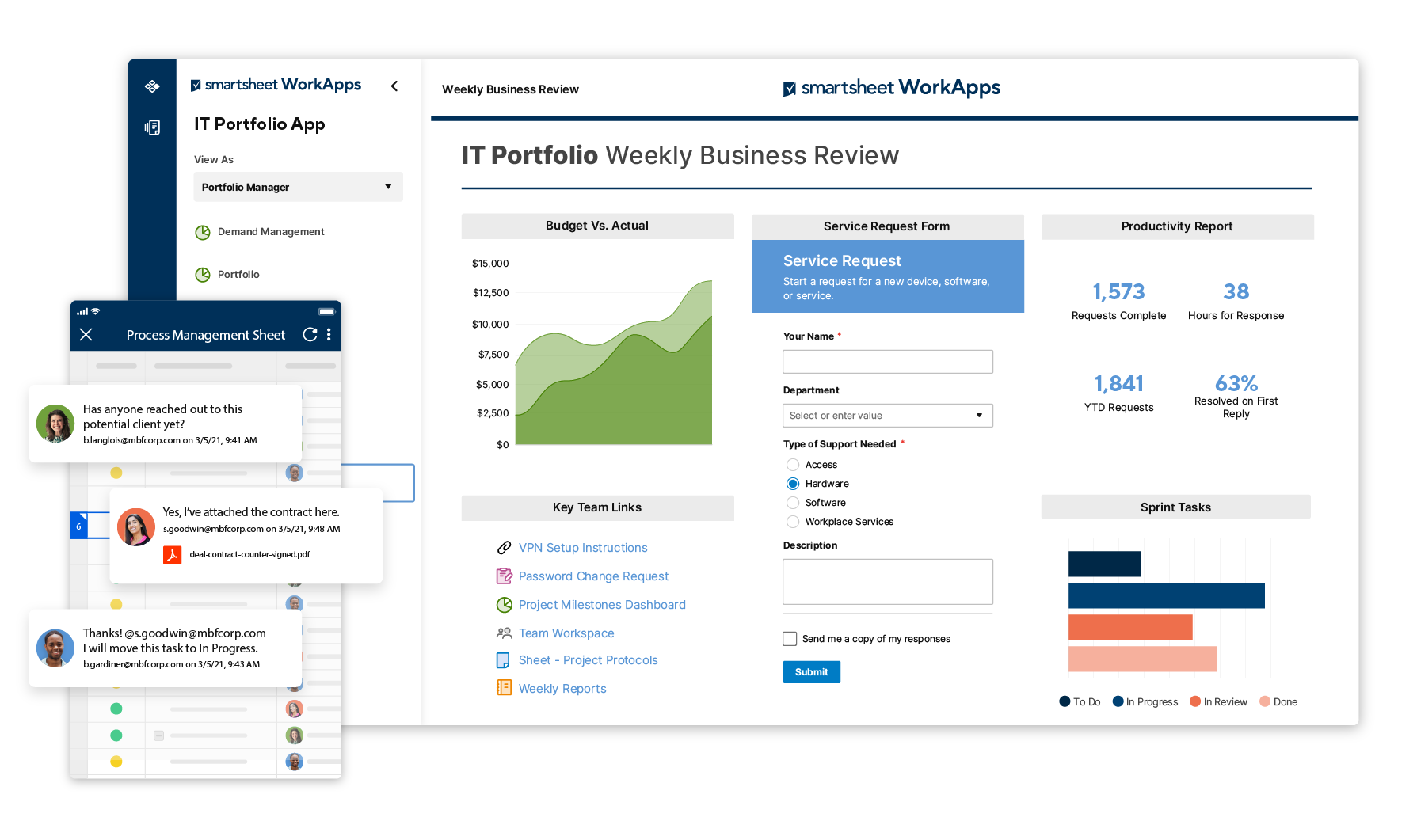Viewport: 1417px width, 840px height.
Task: Click the In Progress legend swatch
Action: pyautogui.click(x=1118, y=701)
